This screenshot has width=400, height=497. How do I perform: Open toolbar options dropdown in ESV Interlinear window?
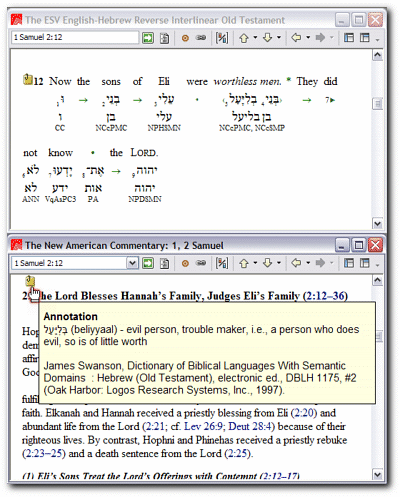click(x=377, y=40)
